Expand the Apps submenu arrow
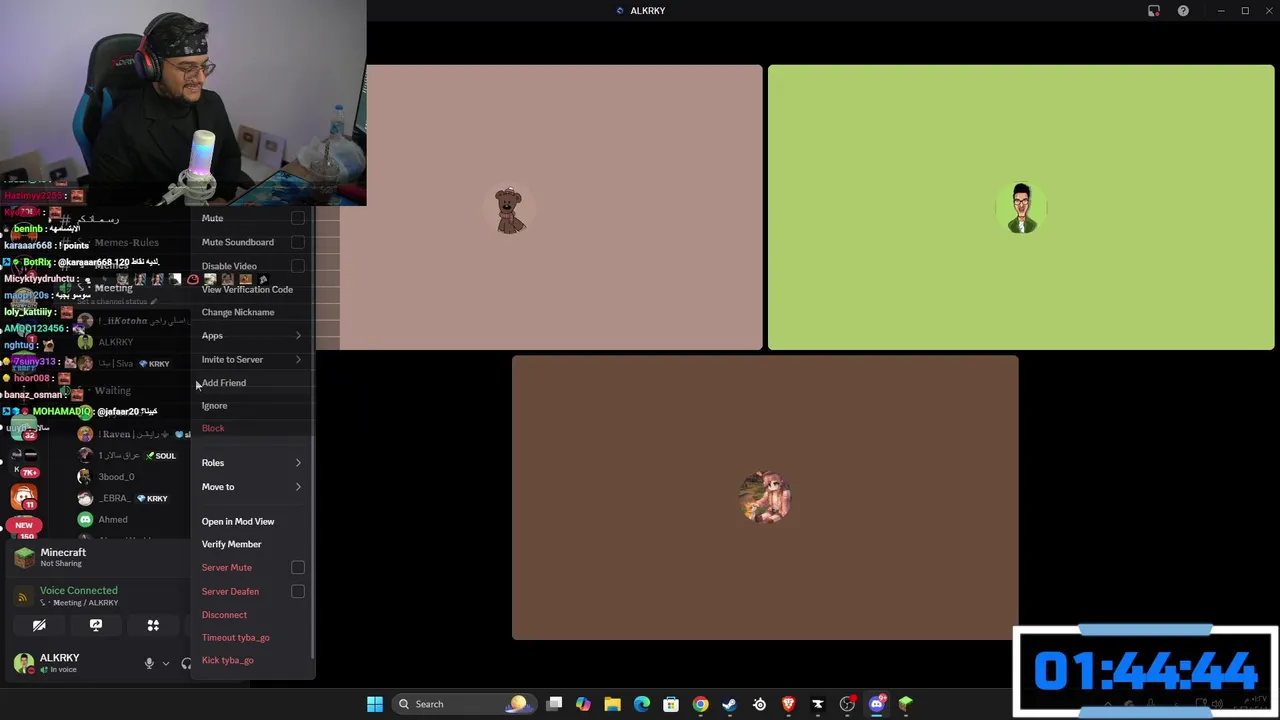Screen dimensions: 1280x720 (298, 336)
